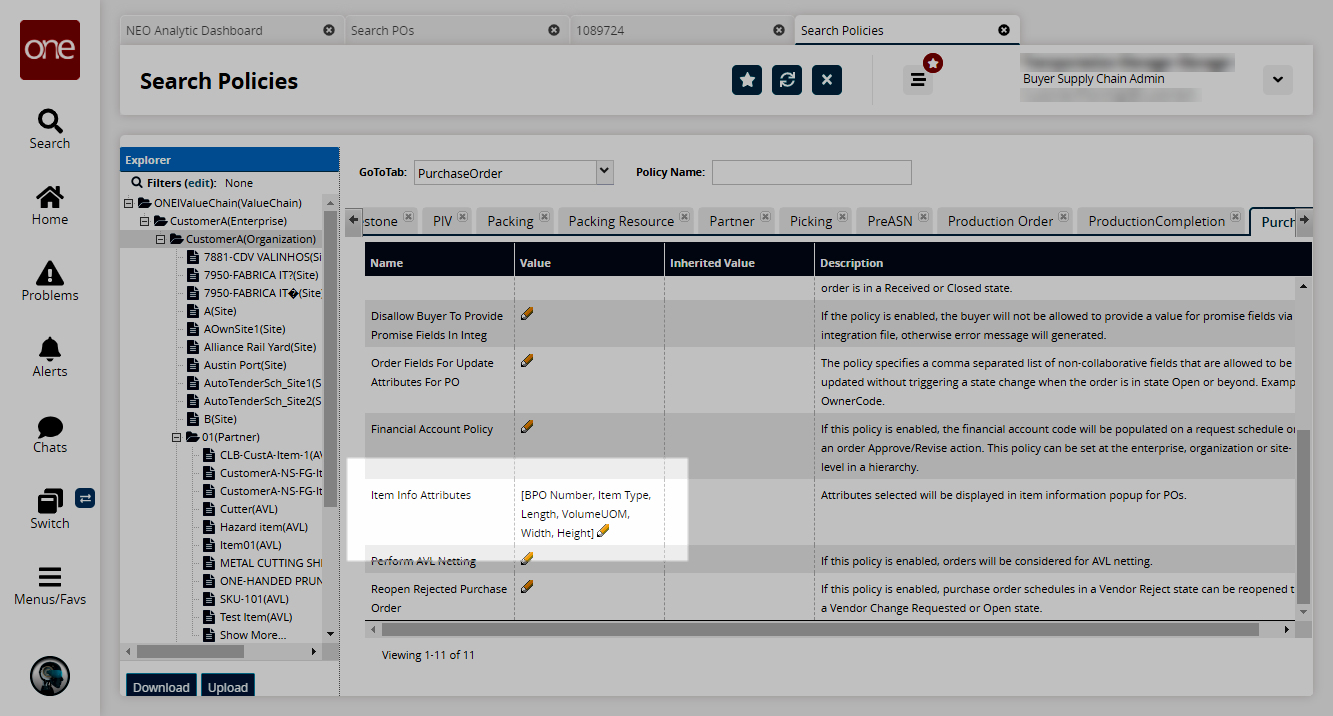1333x716 pixels.
Task: Click the Search magnifier icon in sidebar
Action: 49,122
